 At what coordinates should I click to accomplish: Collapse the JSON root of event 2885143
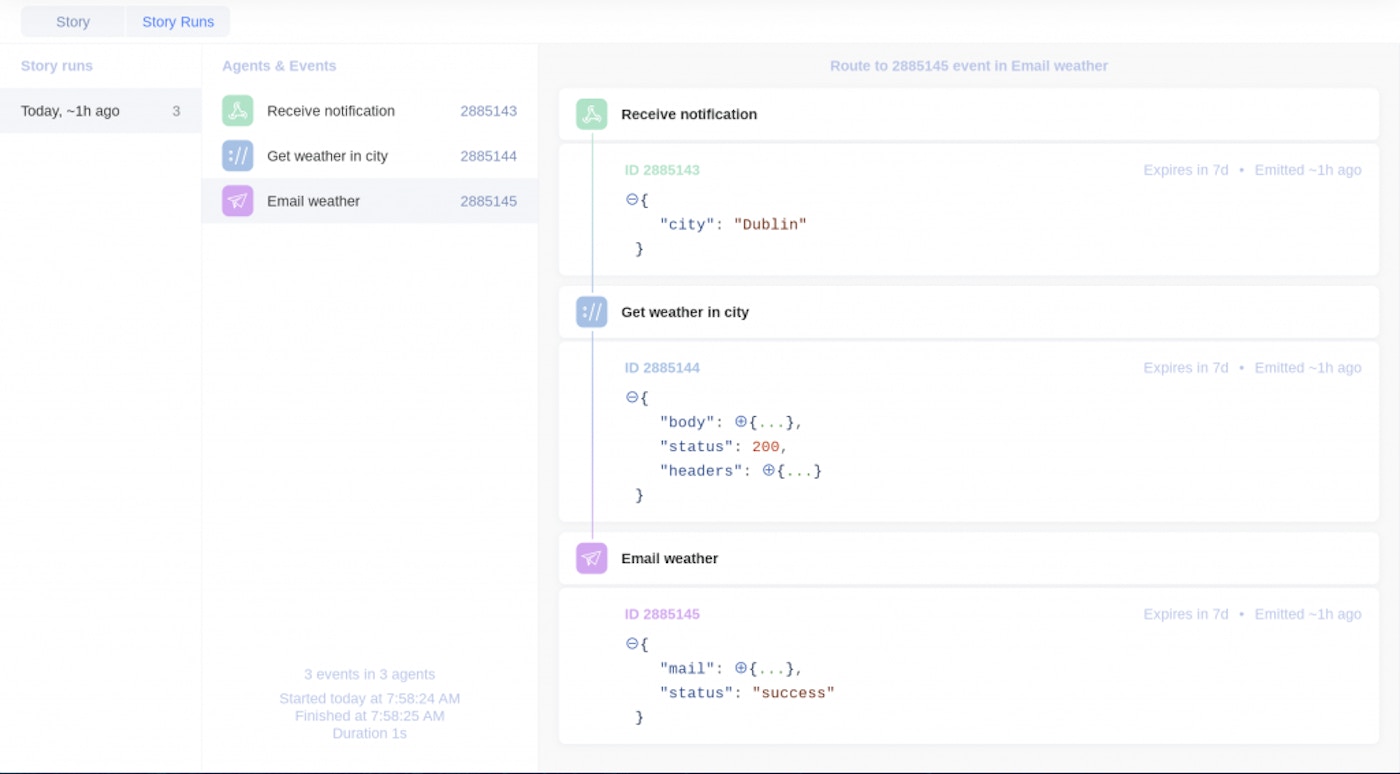tap(632, 200)
